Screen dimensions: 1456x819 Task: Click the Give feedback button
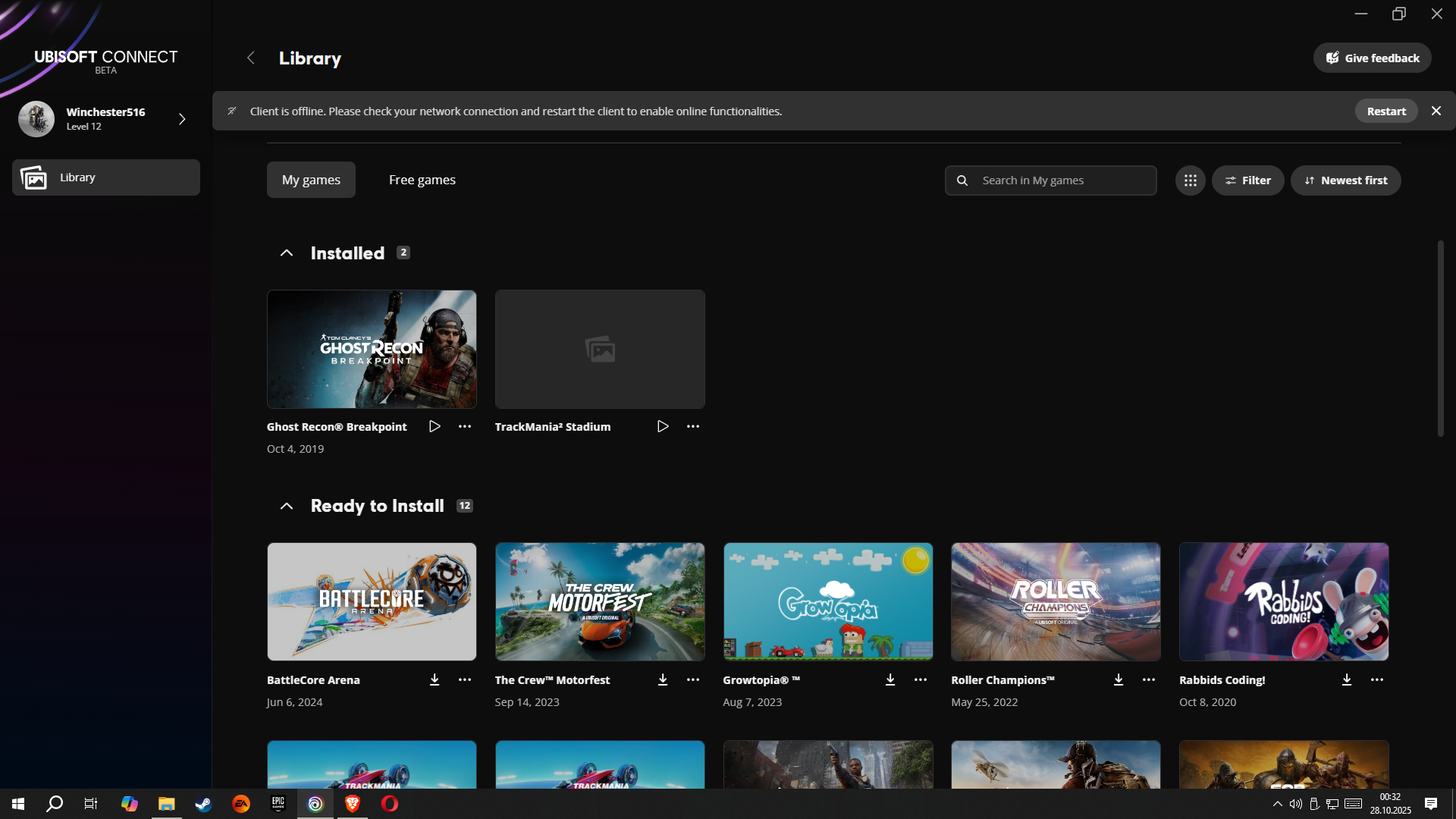pos(1372,58)
